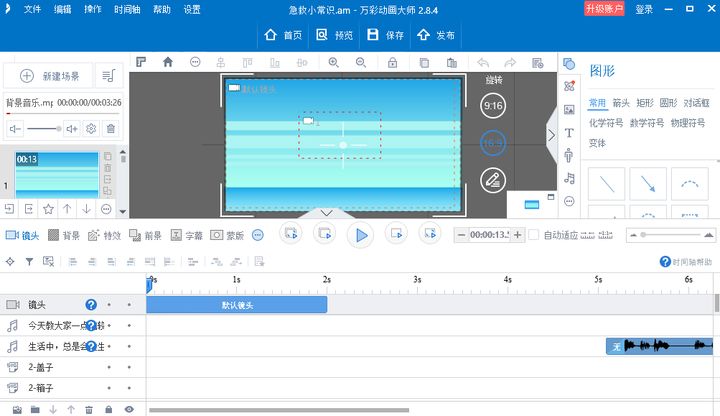Toggle lock icon at timeline bottom
Image resolution: width=720 pixels, height=416 pixels.
[109, 409]
